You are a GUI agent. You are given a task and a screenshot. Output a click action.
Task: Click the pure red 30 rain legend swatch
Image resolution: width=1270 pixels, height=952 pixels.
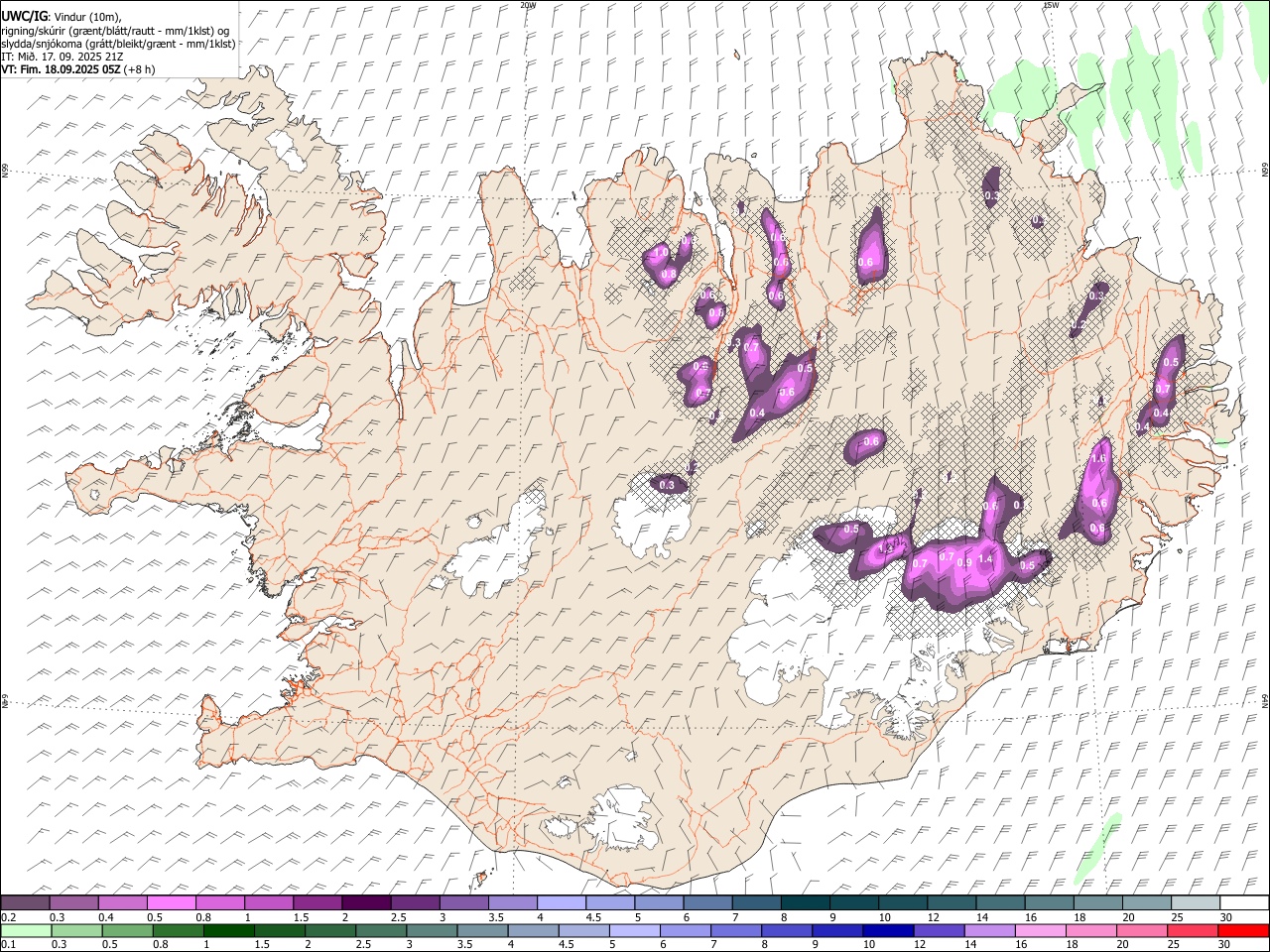point(1244,931)
